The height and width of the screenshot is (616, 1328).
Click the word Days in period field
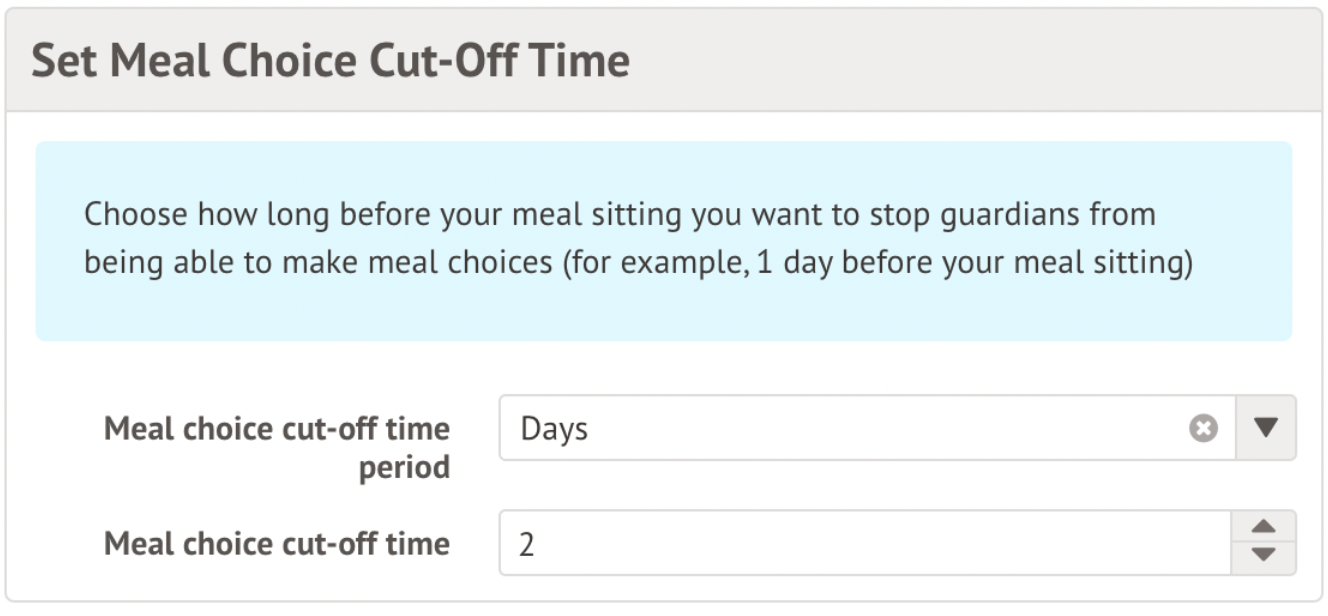pos(554,429)
